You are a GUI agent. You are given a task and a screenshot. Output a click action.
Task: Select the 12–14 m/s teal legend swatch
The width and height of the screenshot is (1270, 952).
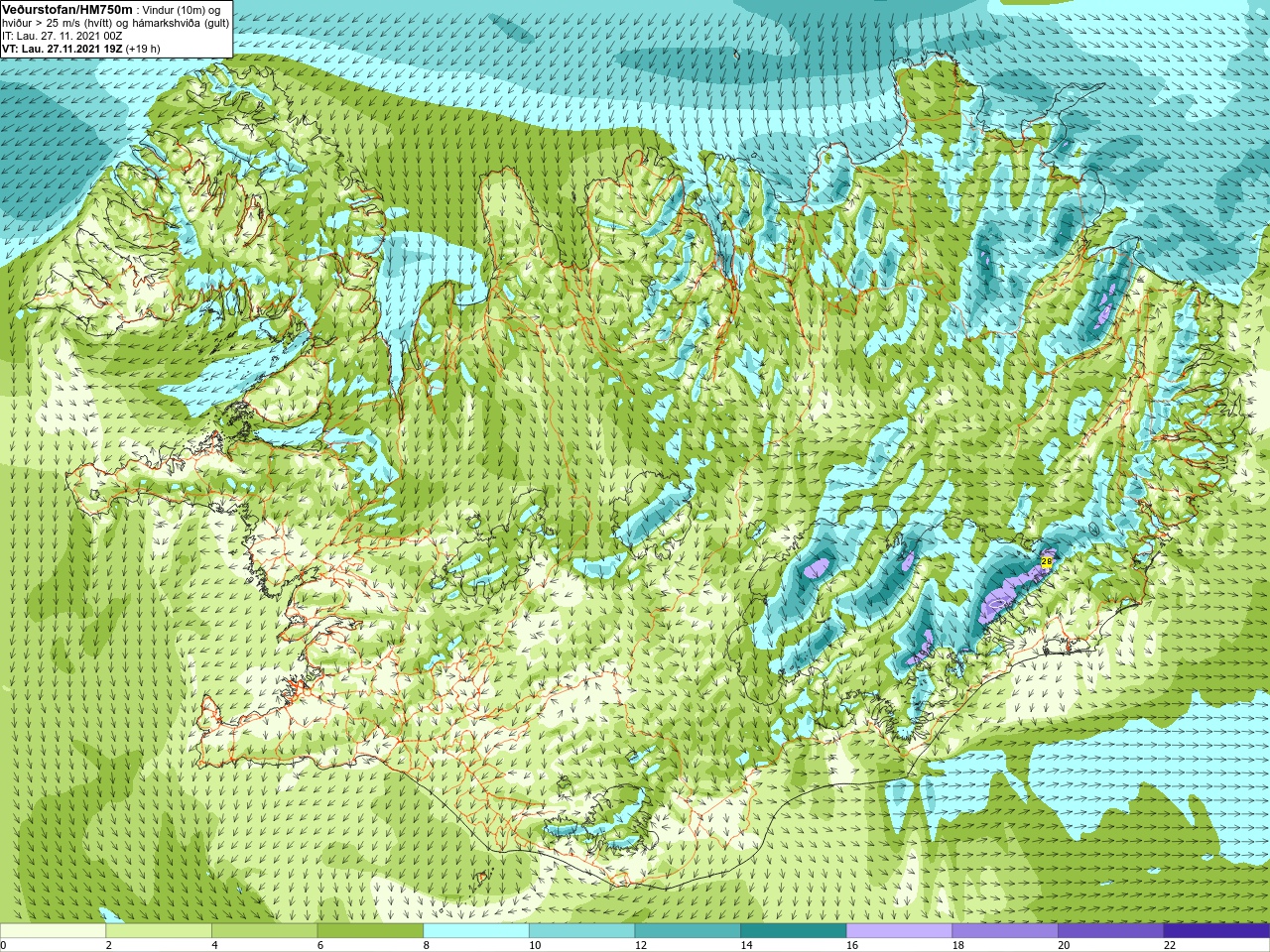click(688, 931)
